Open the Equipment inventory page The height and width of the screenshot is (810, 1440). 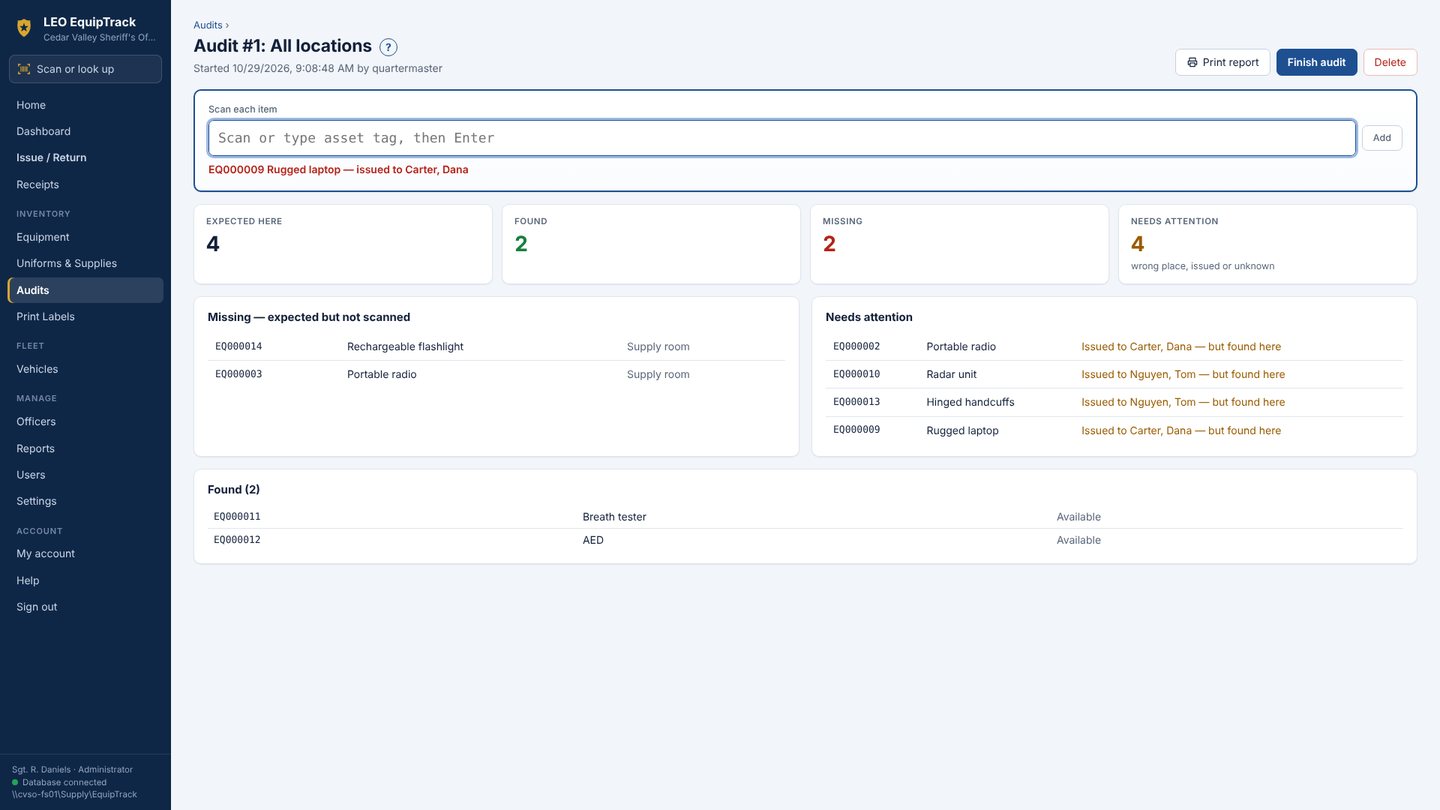(85, 237)
